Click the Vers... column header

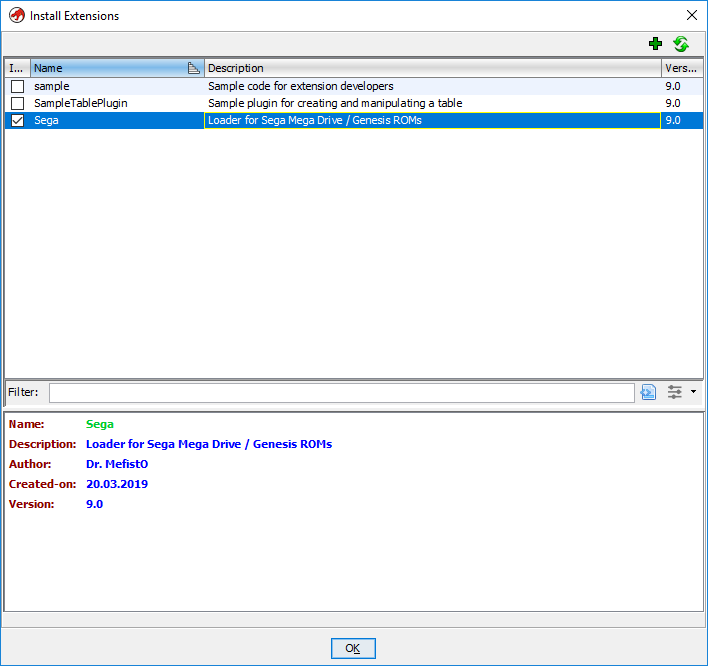pyautogui.click(x=682, y=68)
